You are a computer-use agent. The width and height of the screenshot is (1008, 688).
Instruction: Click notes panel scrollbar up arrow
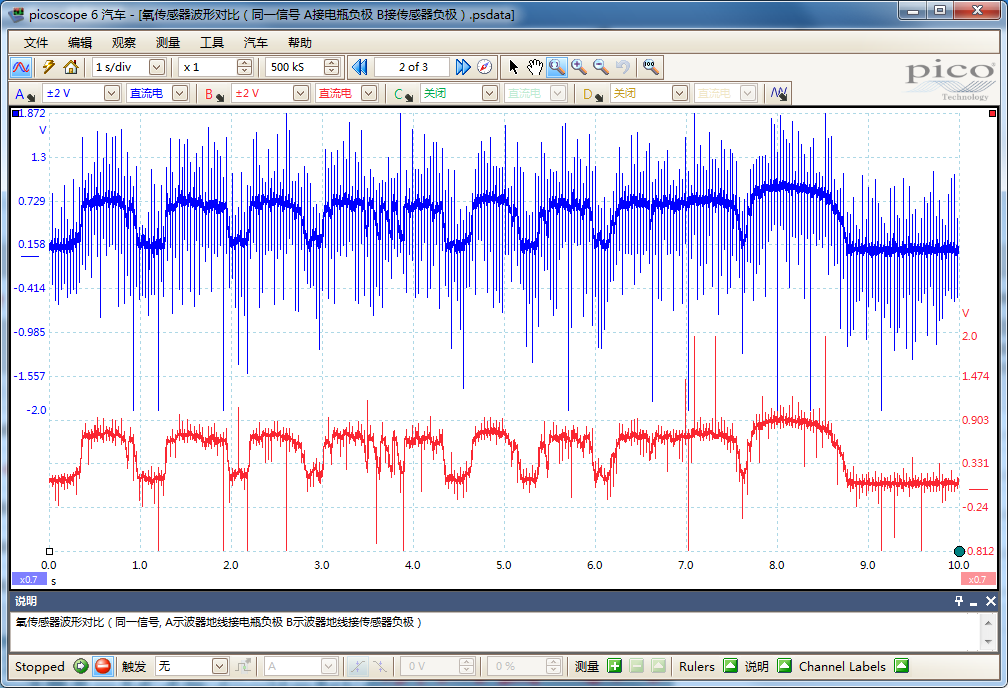coord(988,622)
